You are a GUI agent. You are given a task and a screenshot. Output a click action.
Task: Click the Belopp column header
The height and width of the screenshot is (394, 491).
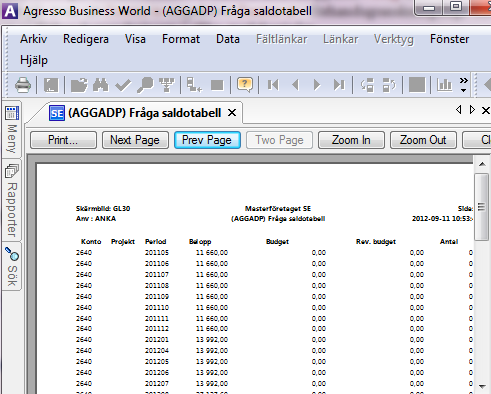pos(200,242)
